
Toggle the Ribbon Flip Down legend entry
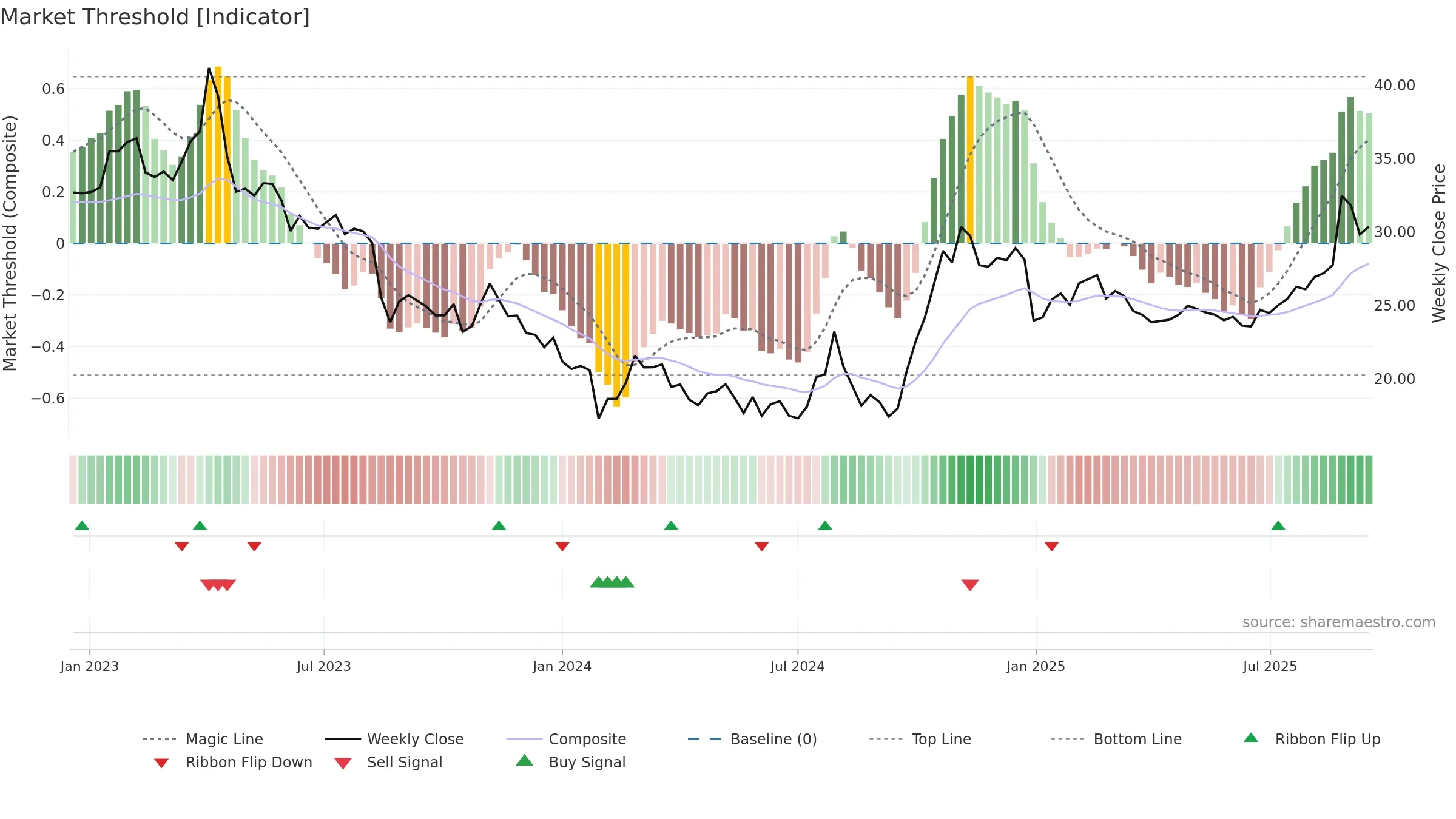234,762
